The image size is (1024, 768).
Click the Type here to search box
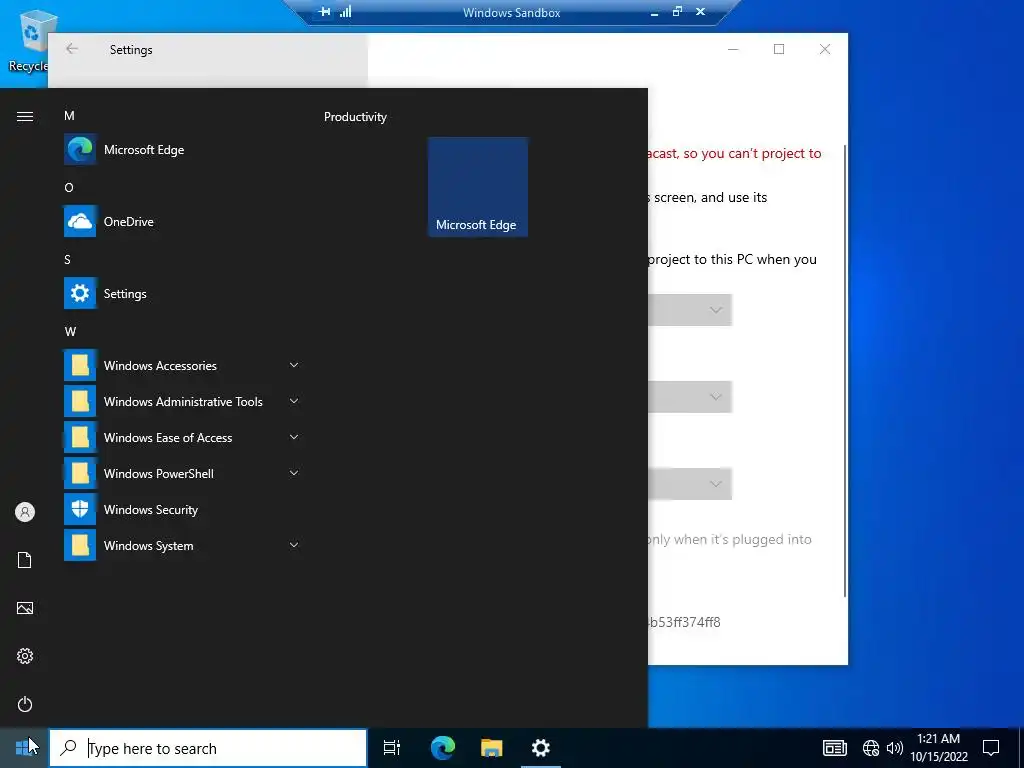tap(208, 748)
